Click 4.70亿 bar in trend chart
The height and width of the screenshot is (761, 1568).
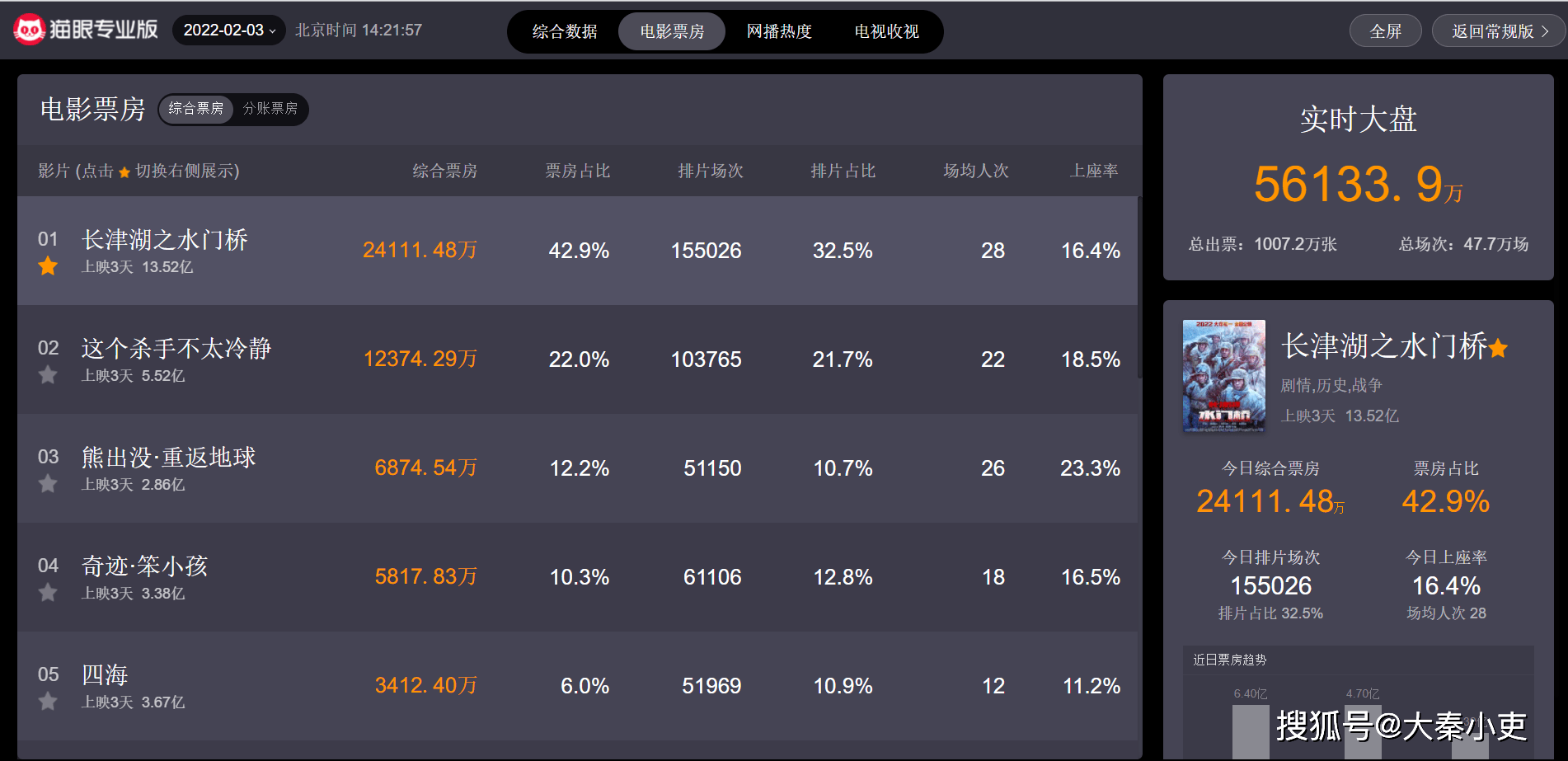[1363, 731]
